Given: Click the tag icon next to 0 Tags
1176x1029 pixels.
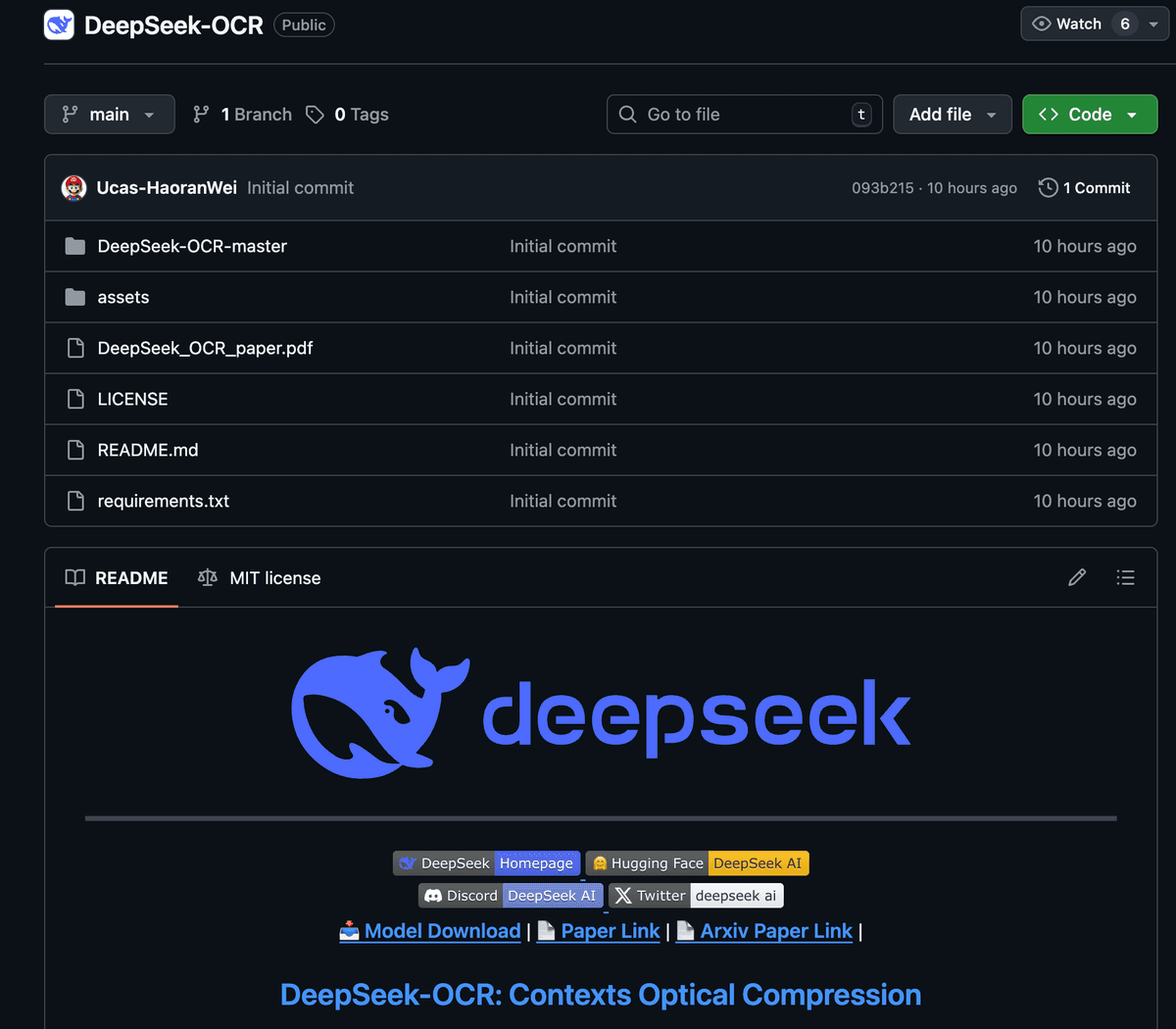Looking at the screenshot, I should coord(315,114).
